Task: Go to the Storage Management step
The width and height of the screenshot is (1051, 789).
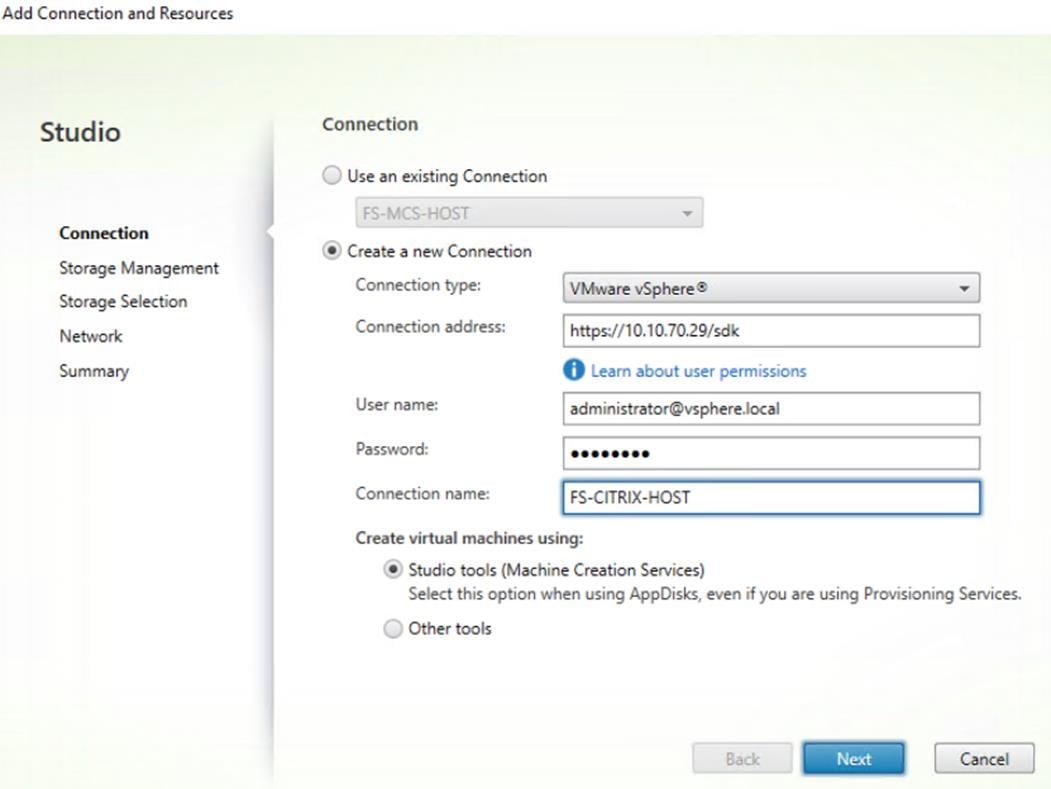Action: 139,268
